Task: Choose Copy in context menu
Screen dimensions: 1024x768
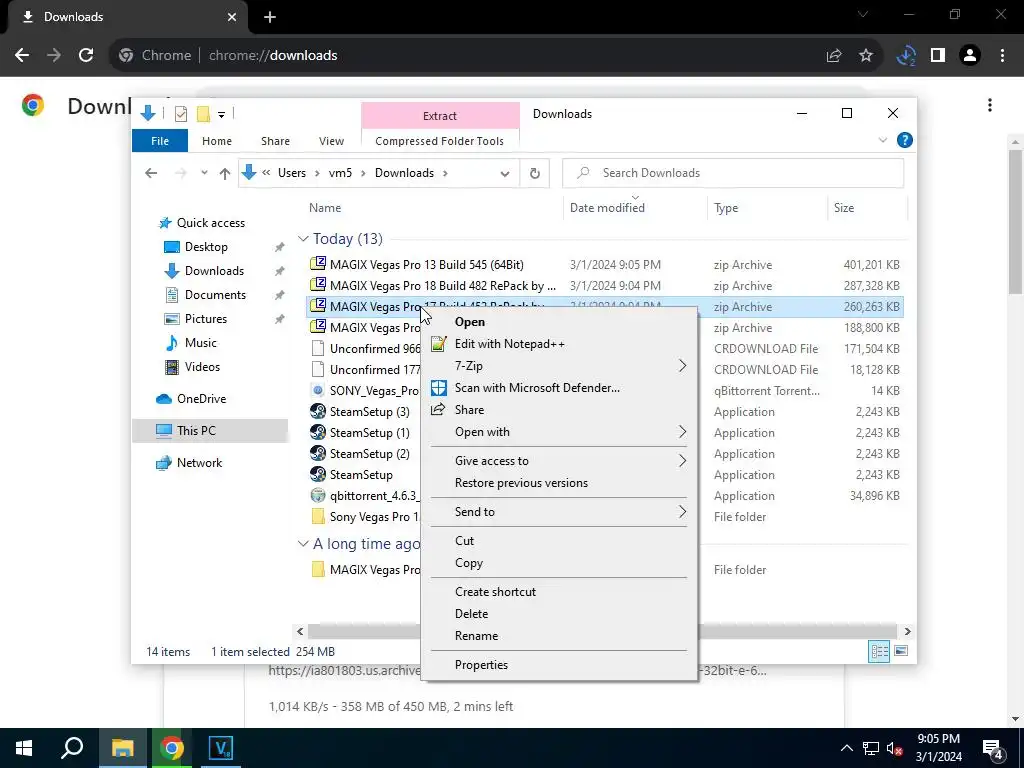Action: point(560,563)
